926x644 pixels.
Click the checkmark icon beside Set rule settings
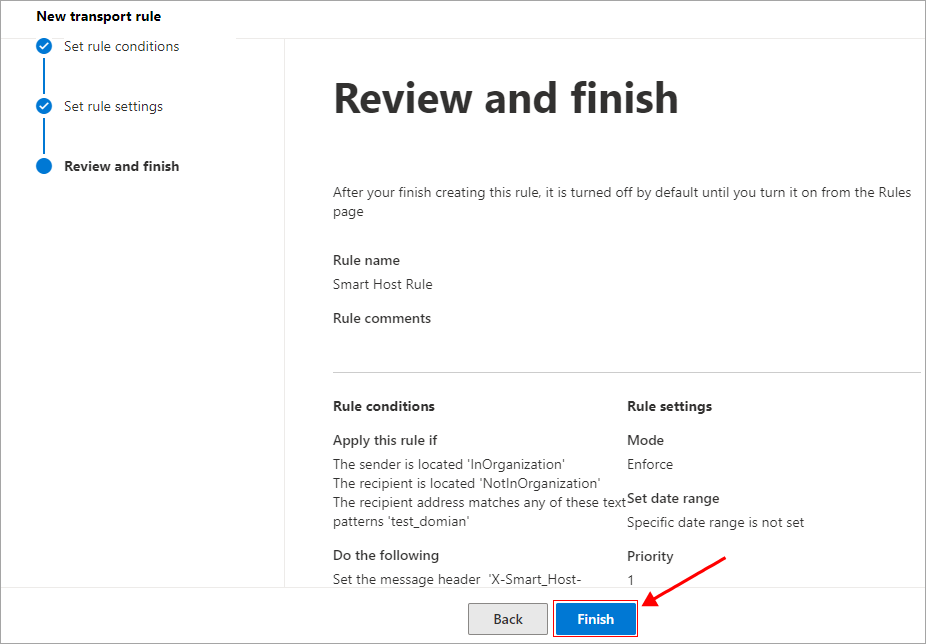(44, 106)
